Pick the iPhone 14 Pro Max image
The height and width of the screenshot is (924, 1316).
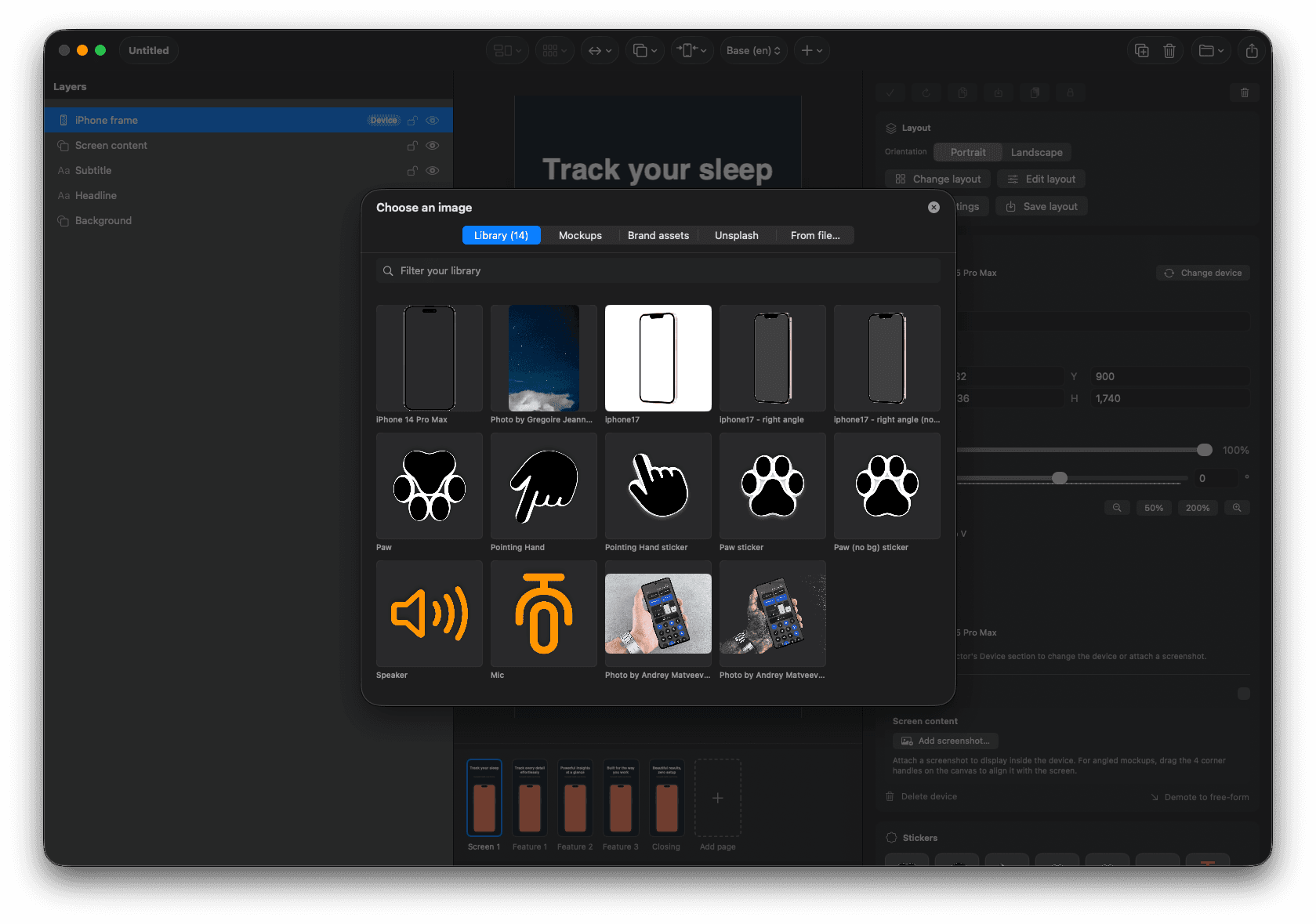pos(430,358)
